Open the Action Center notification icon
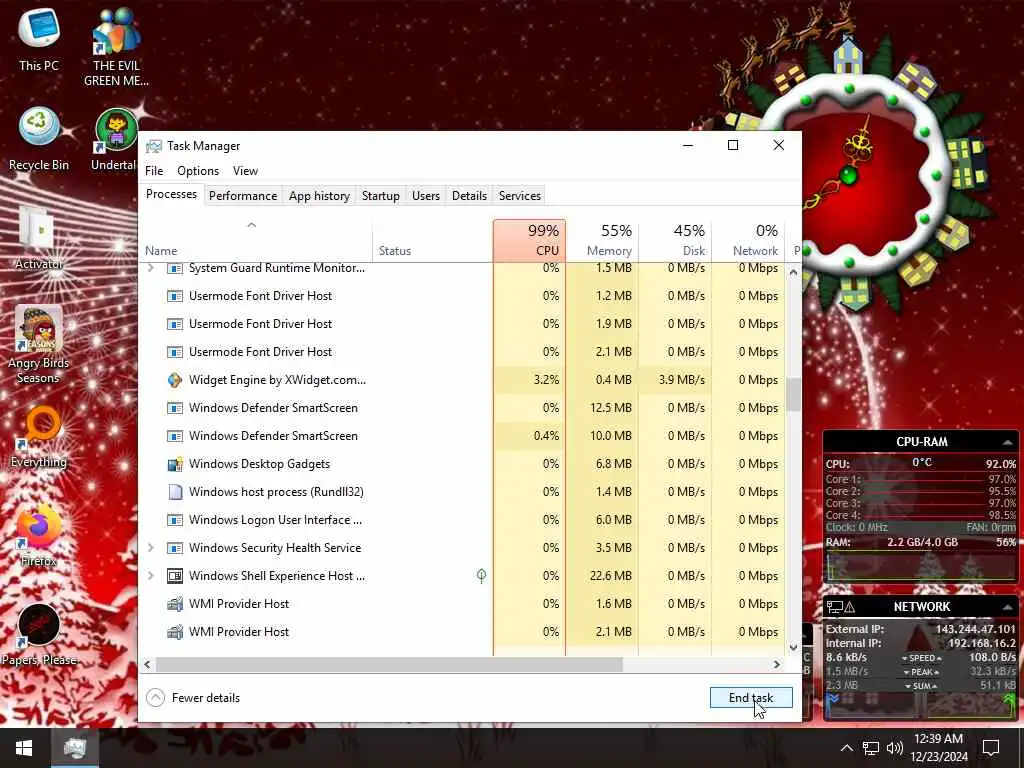Viewport: 1024px width, 768px height. [991, 748]
